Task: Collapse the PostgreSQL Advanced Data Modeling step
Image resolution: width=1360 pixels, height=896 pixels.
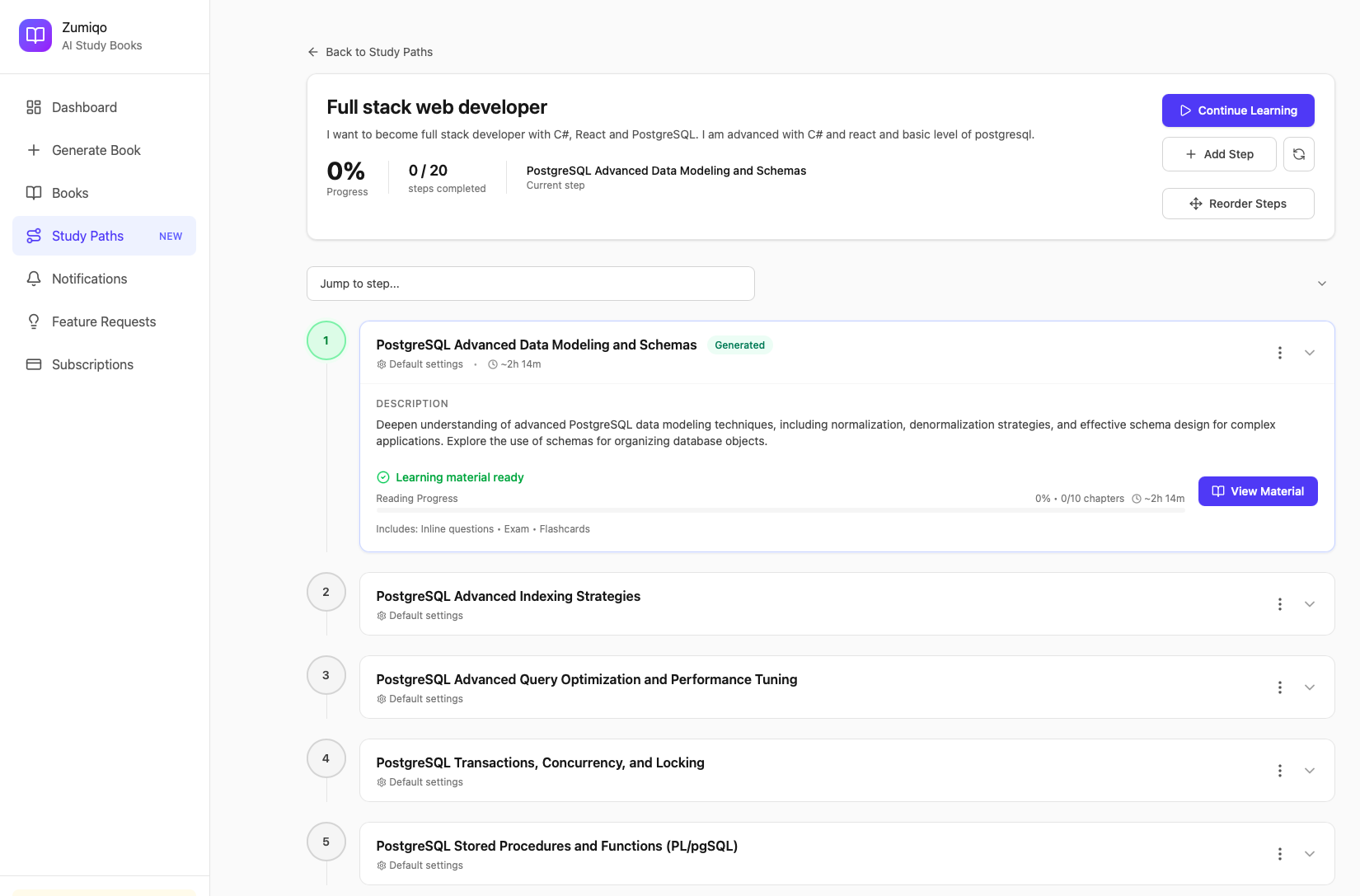Action: pyautogui.click(x=1310, y=352)
